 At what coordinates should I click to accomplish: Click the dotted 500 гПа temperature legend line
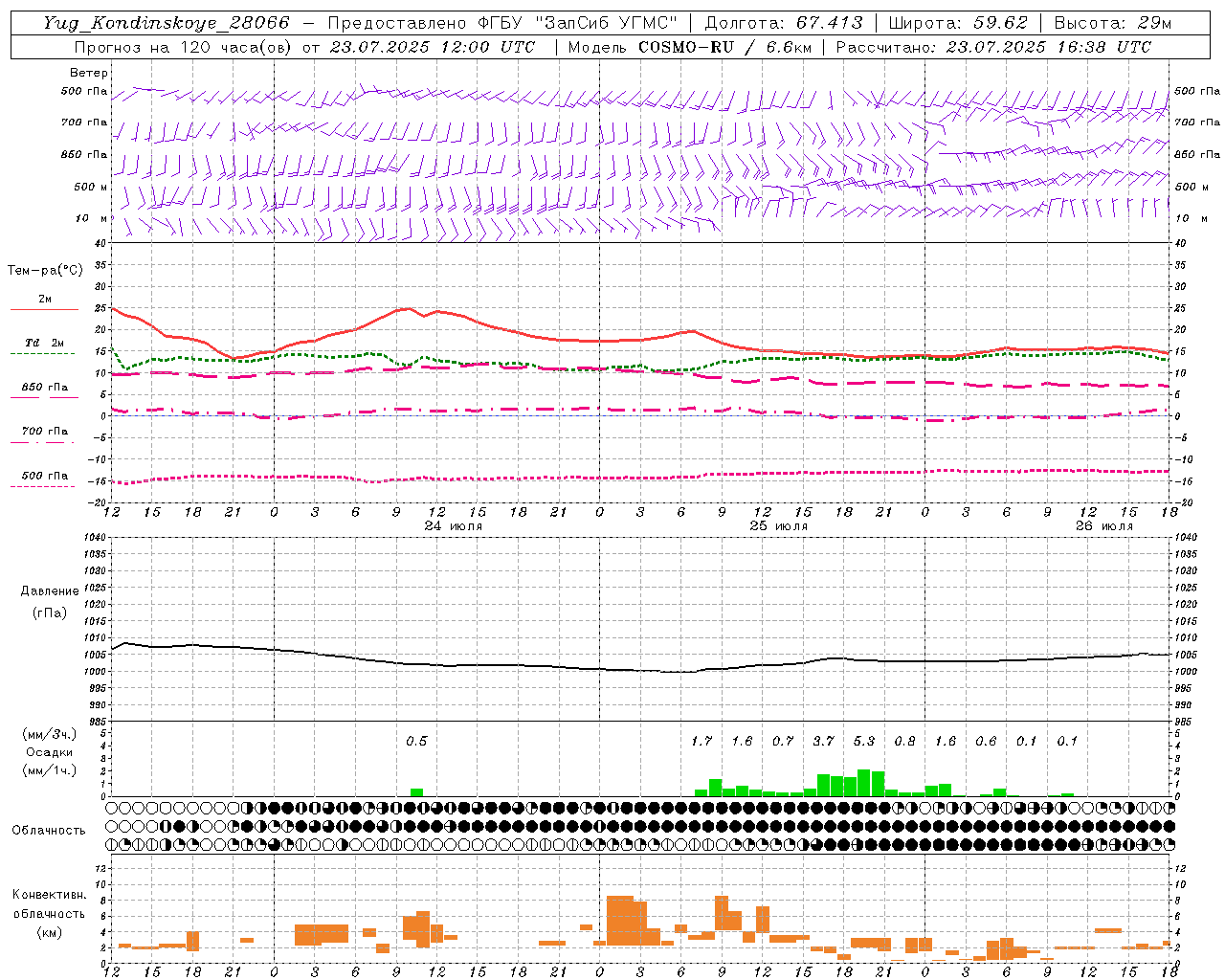pyautogui.click(x=42, y=486)
